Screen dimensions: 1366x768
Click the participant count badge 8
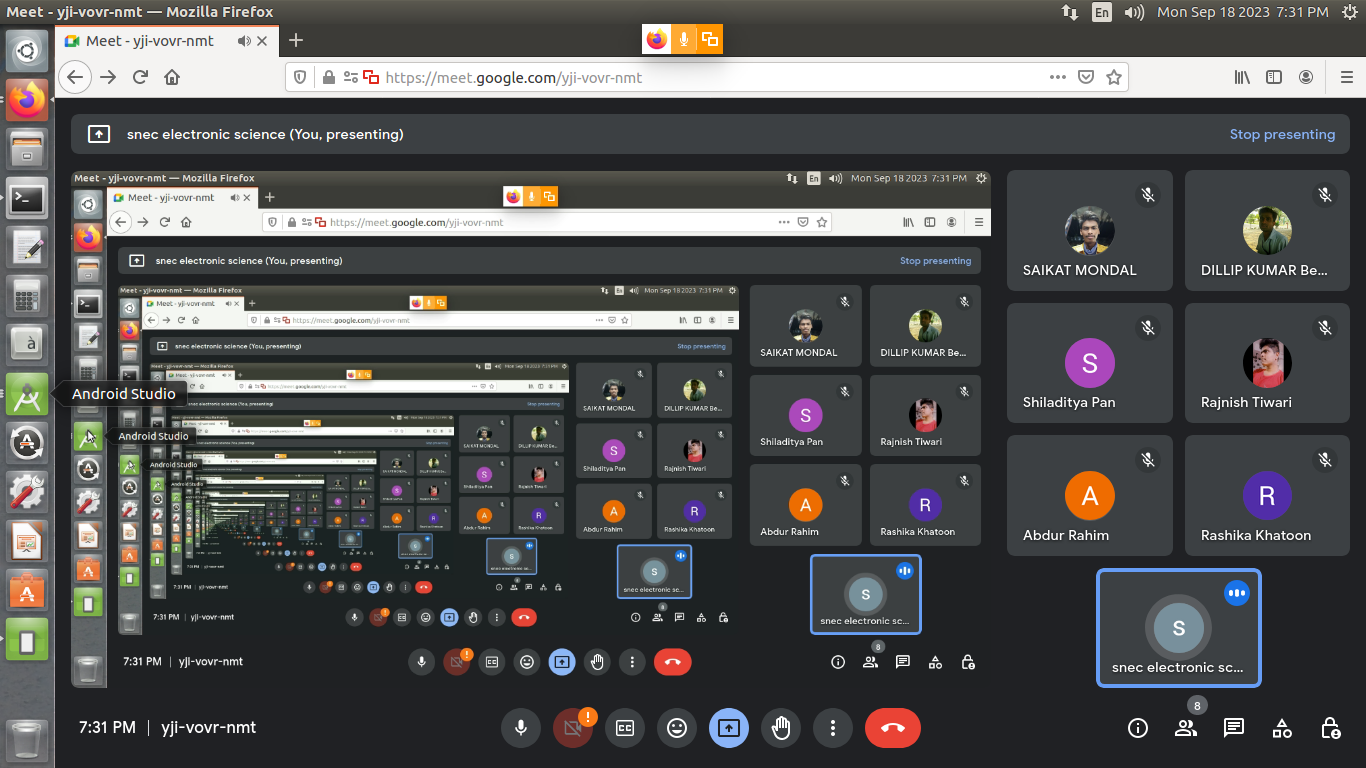(x=1198, y=706)
